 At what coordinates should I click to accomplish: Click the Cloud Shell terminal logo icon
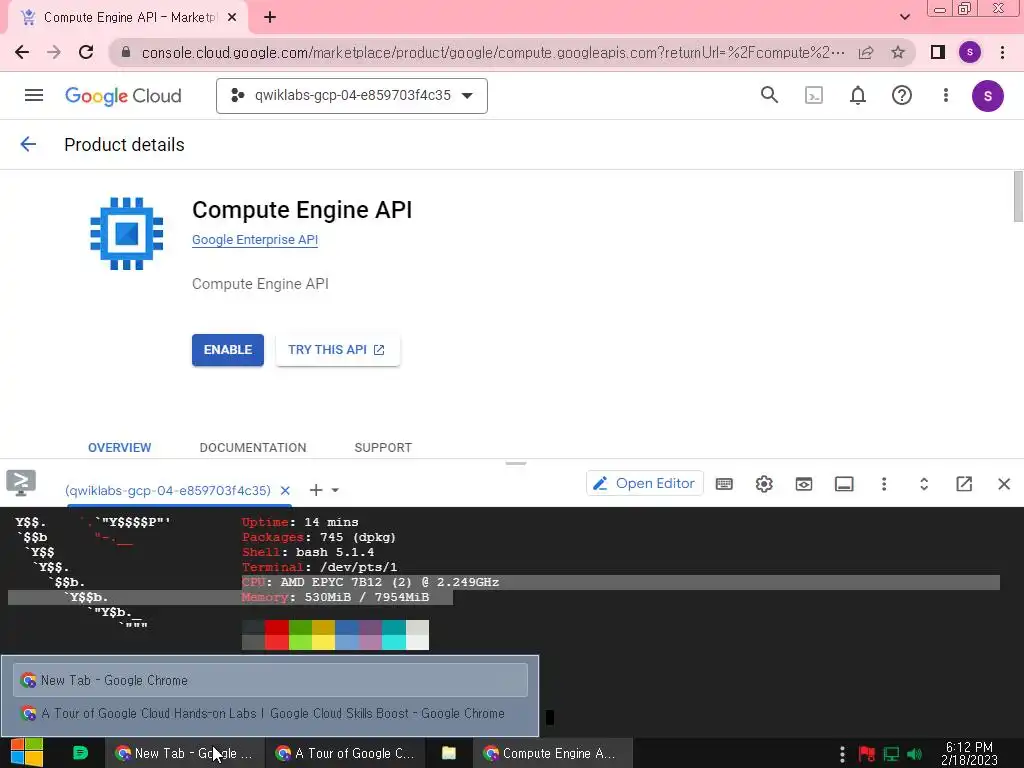(21, 483)
